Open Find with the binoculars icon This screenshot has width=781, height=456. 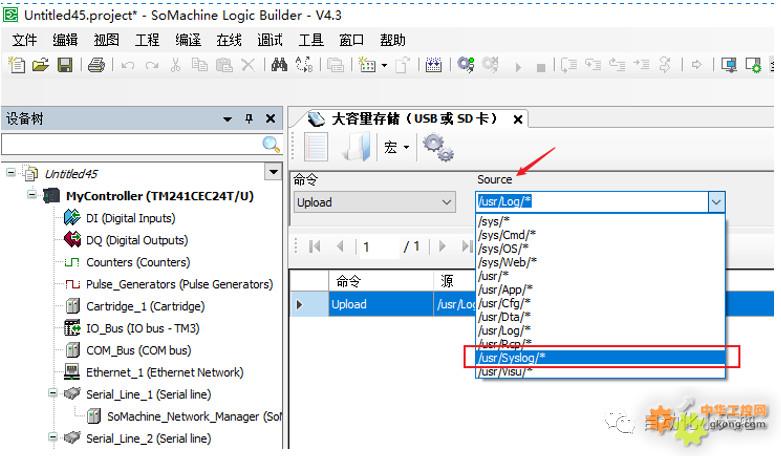point(279,65)
